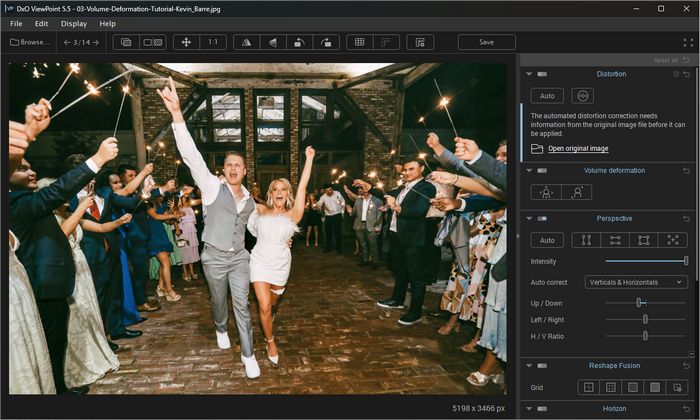Disable the Perspective correction switch
The image size is (700, 420).
[541, 218]
